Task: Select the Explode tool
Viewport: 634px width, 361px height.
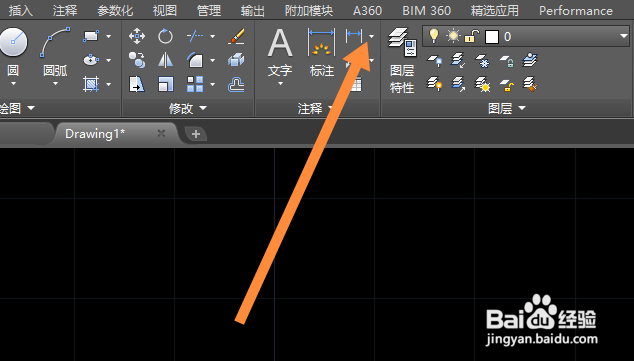Action: click(236, 60)
